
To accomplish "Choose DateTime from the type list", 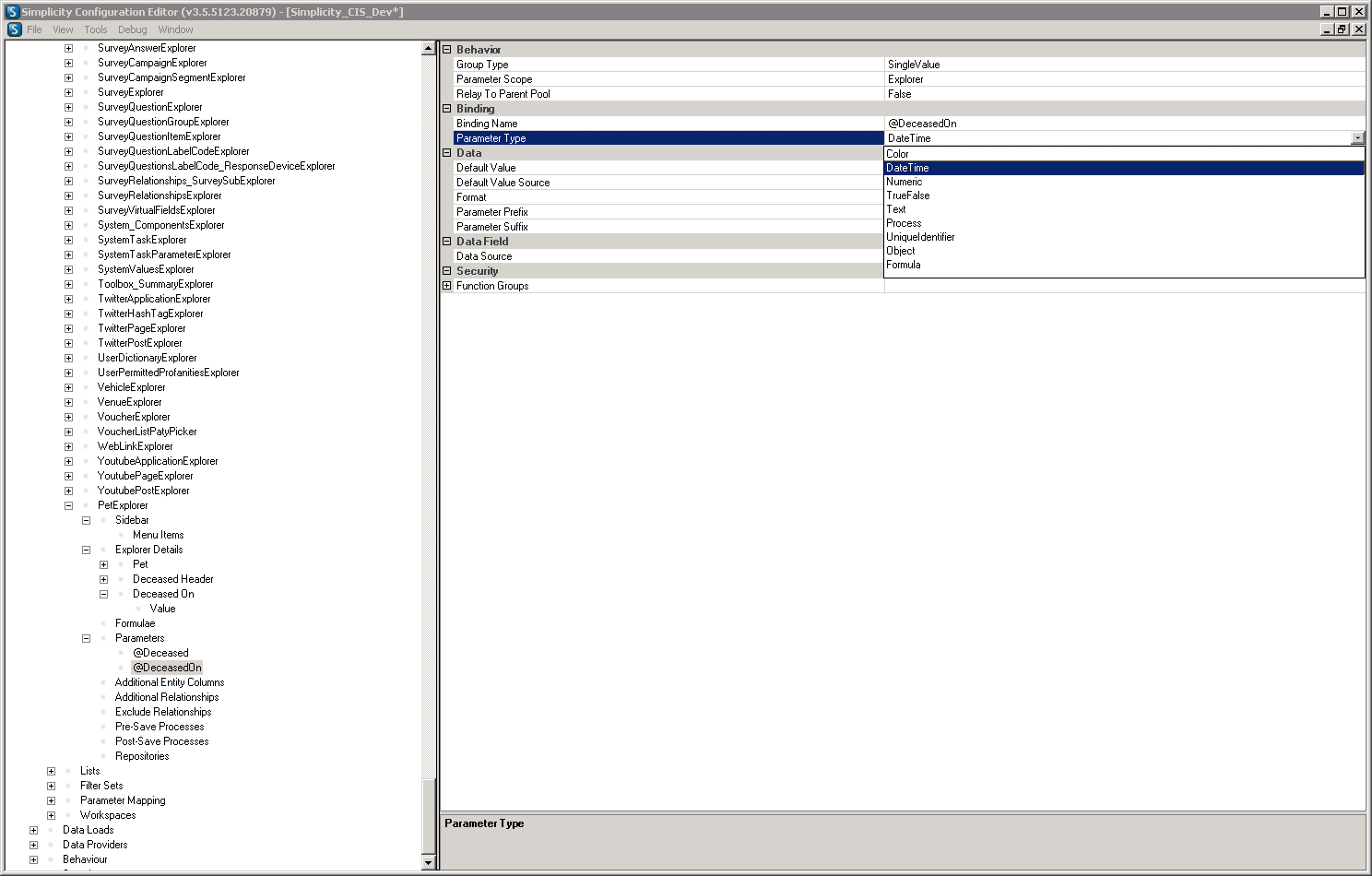I will [x=1124, y=168].
